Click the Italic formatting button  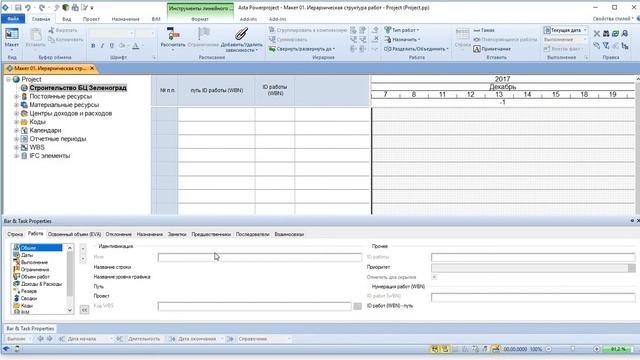coord(102,46)
